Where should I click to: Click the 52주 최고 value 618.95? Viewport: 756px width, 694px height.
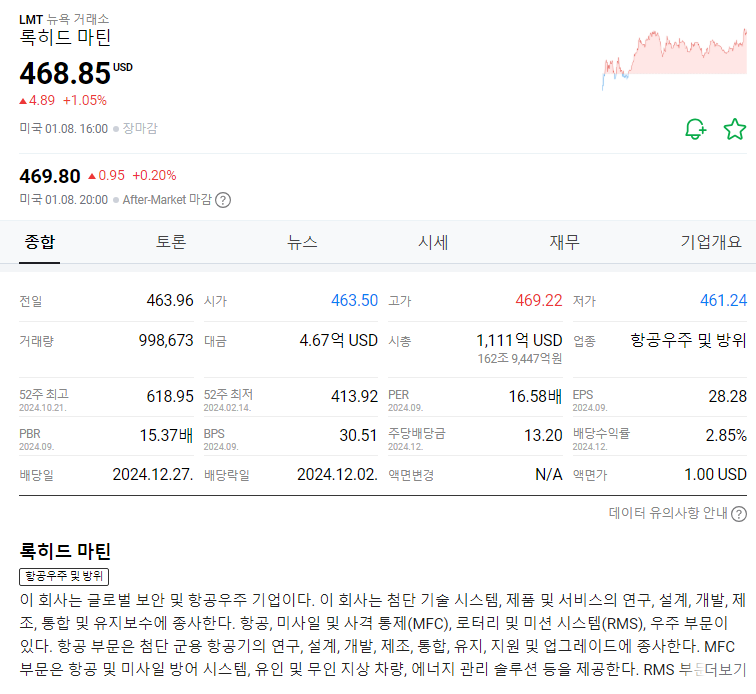click(x=170, y=396)
